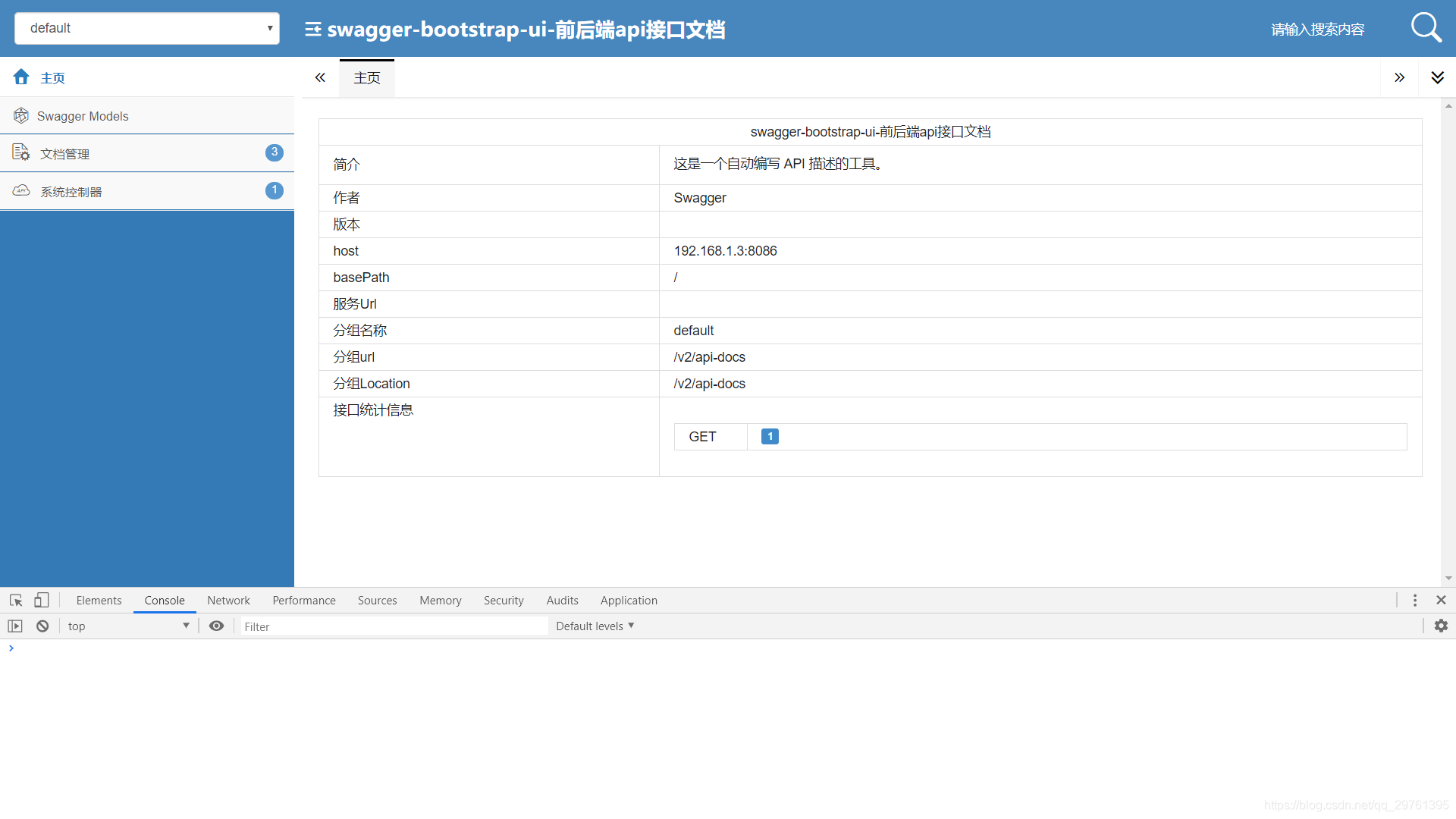The image size is (1456, 819).
Task: Click the 文档管理 document gear icon
Action: [21, 152]
